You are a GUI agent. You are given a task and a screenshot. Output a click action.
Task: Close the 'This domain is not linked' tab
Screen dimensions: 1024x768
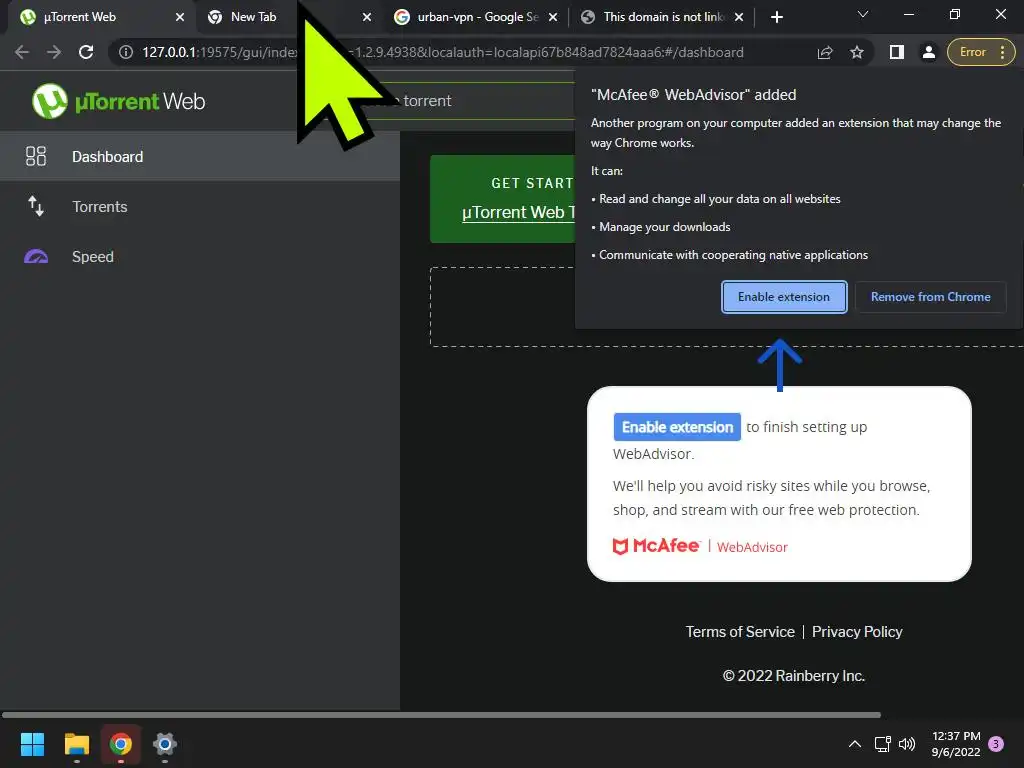click(739, 17)
